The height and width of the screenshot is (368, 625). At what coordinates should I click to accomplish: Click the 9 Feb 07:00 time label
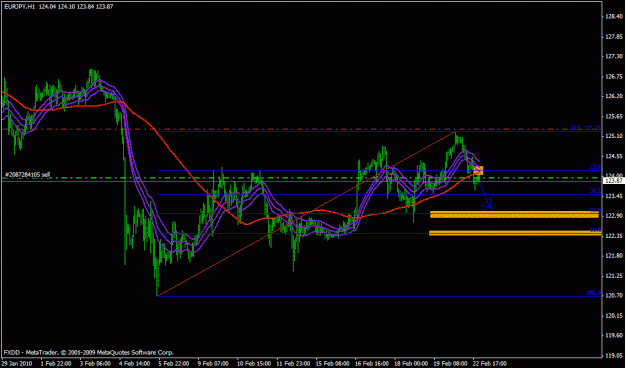pos(213,364)
